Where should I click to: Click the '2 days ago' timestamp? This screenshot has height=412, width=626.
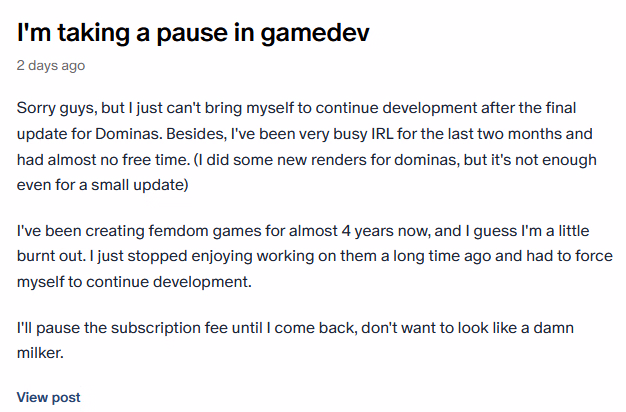click(x=51, y=65)
